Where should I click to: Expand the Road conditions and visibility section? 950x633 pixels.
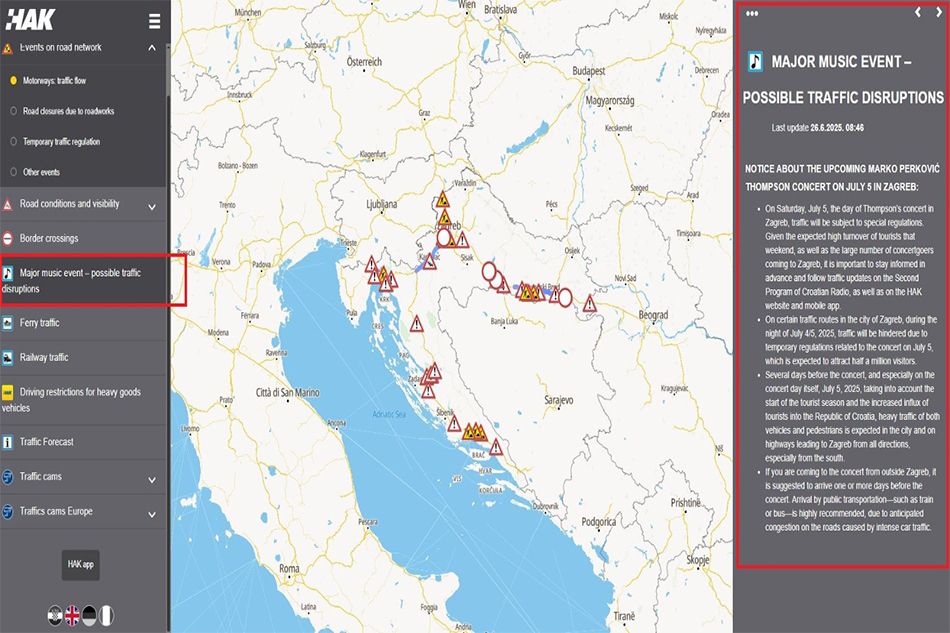pos(152,207)
